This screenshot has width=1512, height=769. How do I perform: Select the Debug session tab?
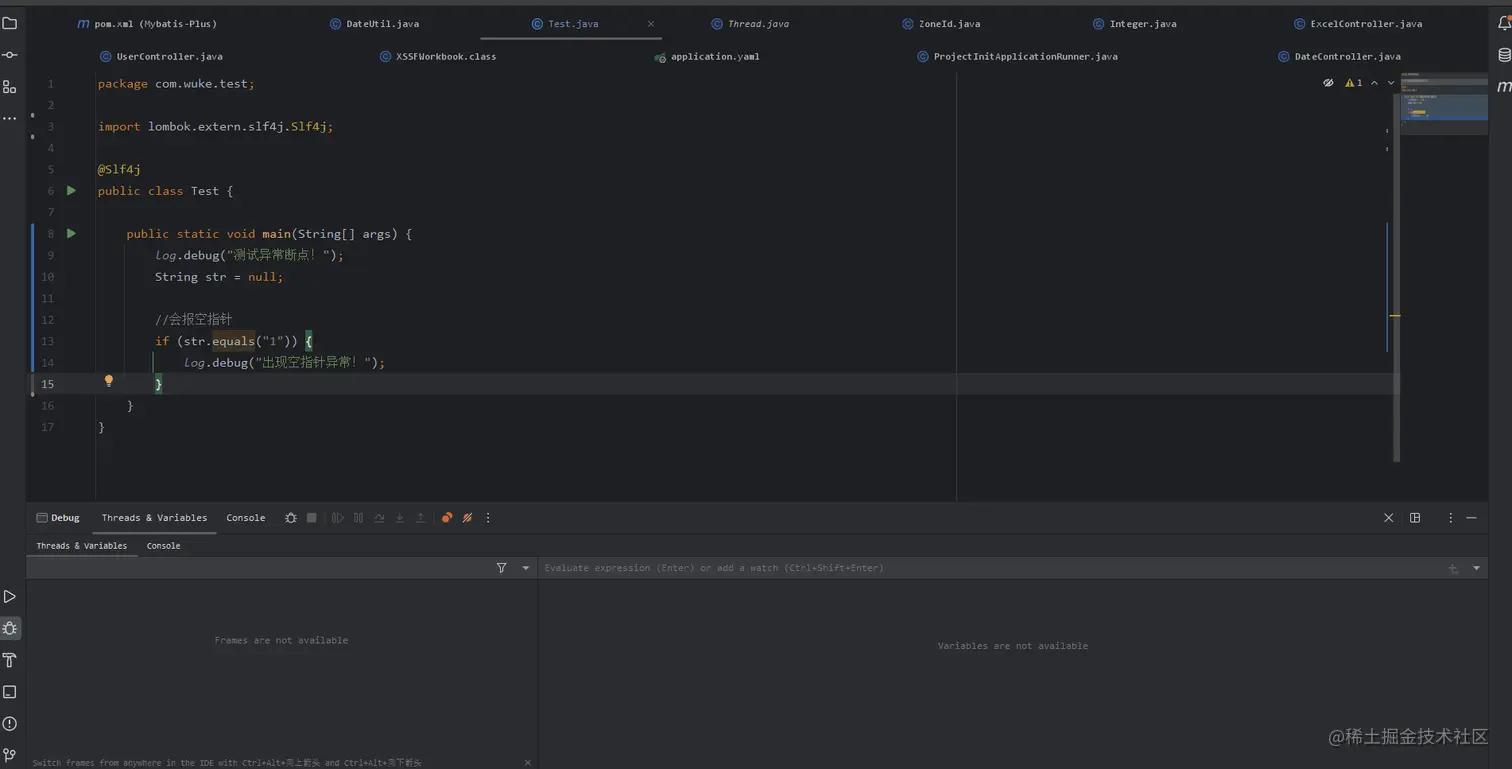tap(58, 518)
